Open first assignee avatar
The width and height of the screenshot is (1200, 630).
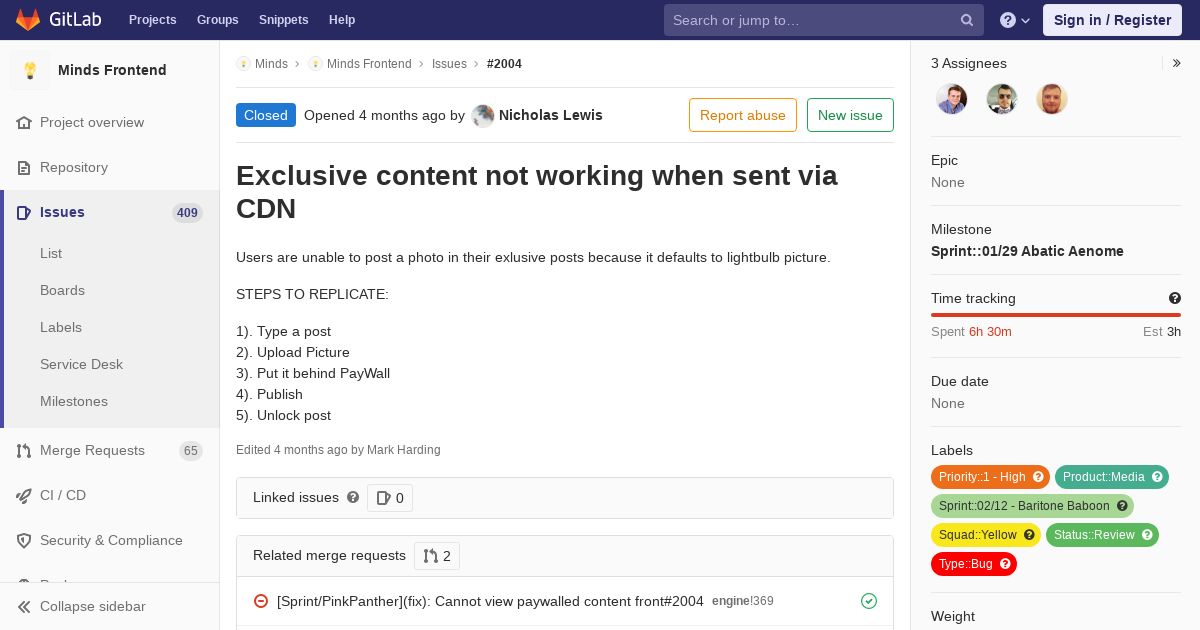(x=952, y=98)
